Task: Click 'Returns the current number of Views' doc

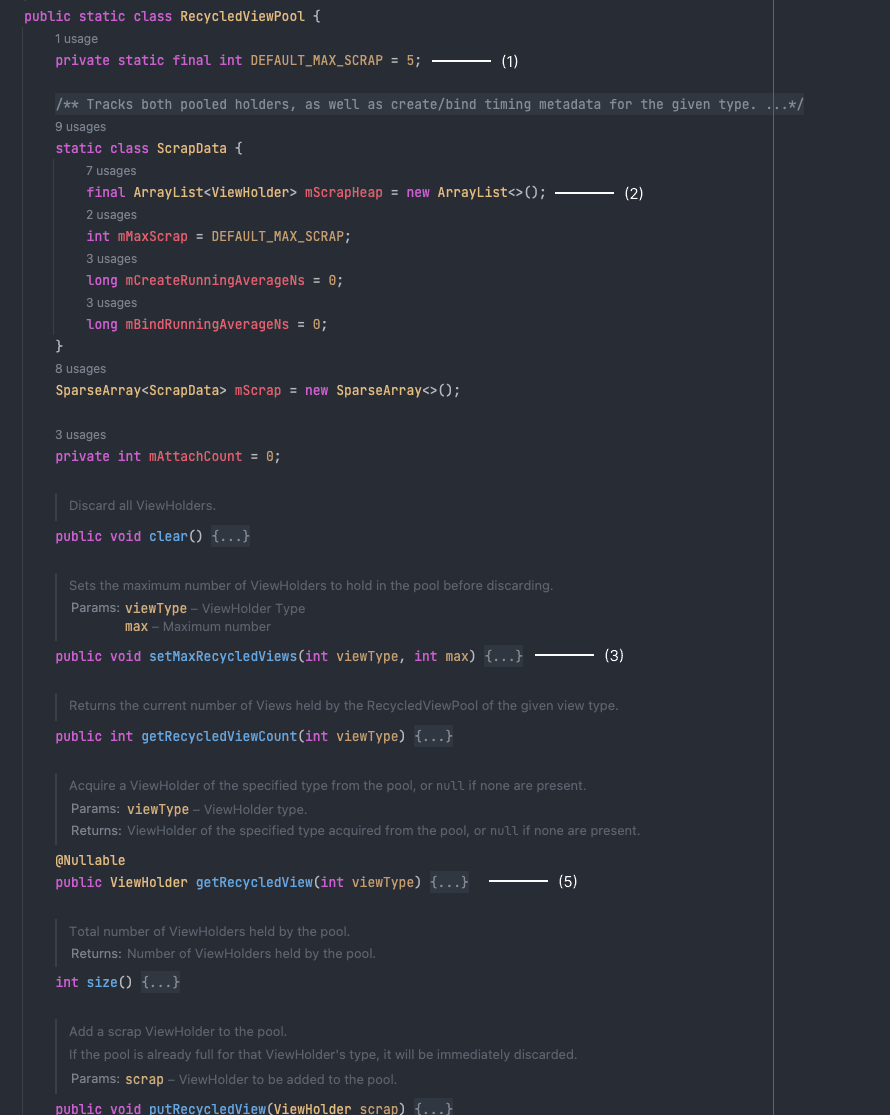Action: 343,705
